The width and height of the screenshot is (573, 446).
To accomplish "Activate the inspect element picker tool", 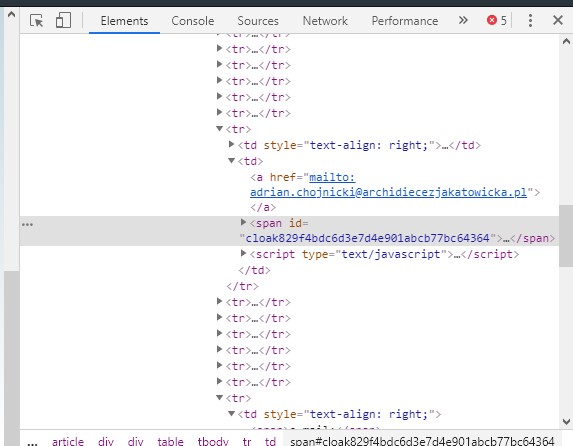I will pos(36,20).
